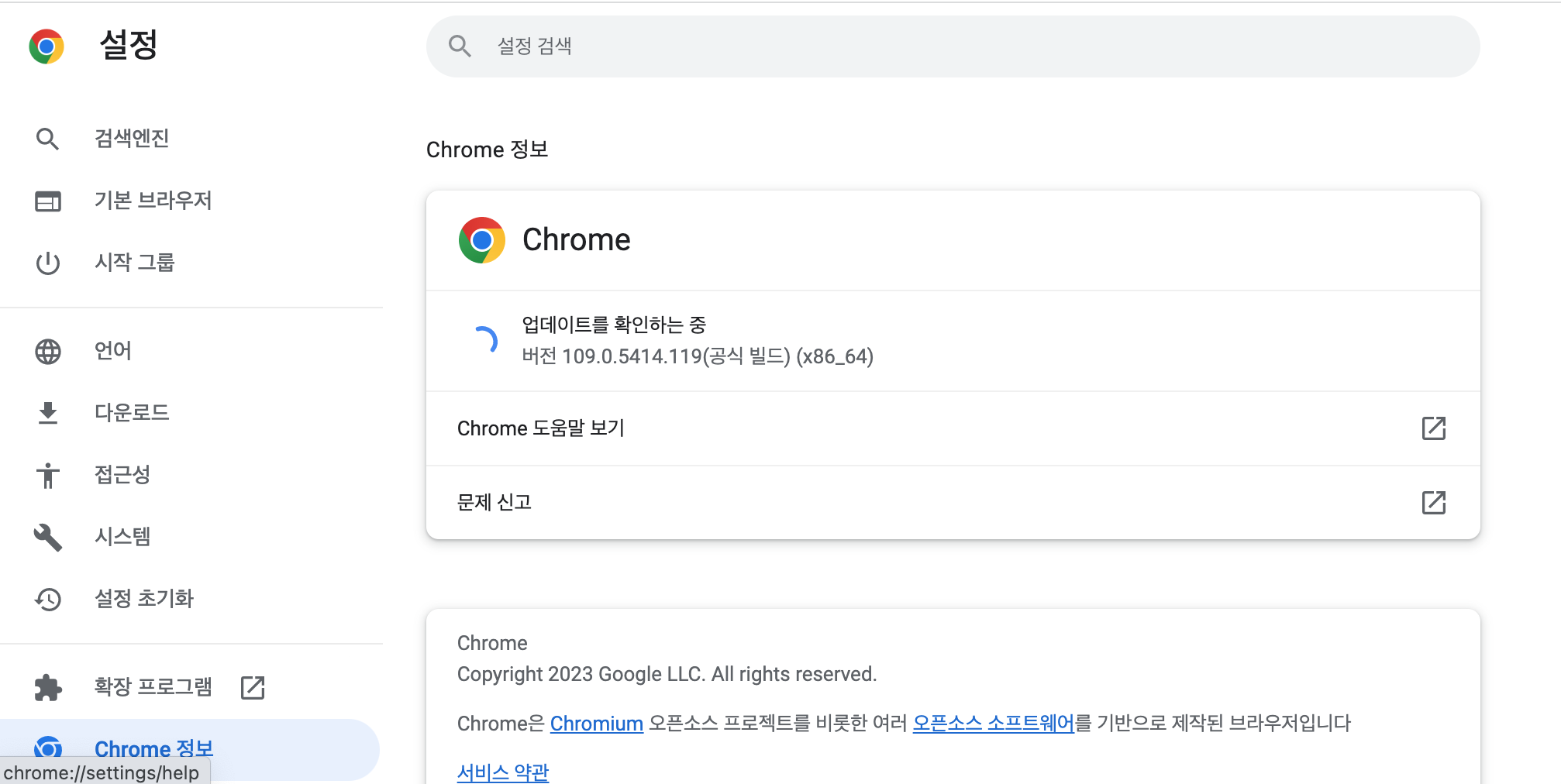The height and width of the screenshot is (784, 1561).
Task: Focus the 설정 검색 search field
Action: point(953,46)
